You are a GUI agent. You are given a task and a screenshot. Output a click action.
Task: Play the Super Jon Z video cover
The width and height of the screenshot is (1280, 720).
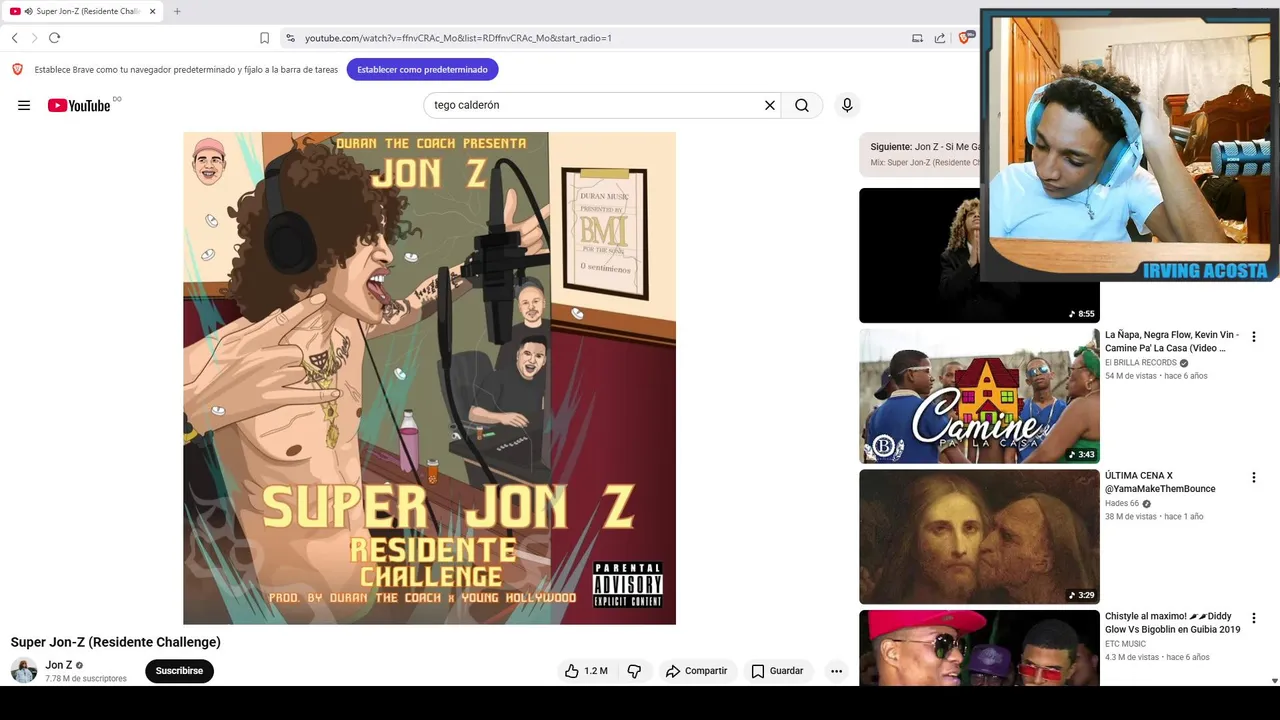(429, 378)
